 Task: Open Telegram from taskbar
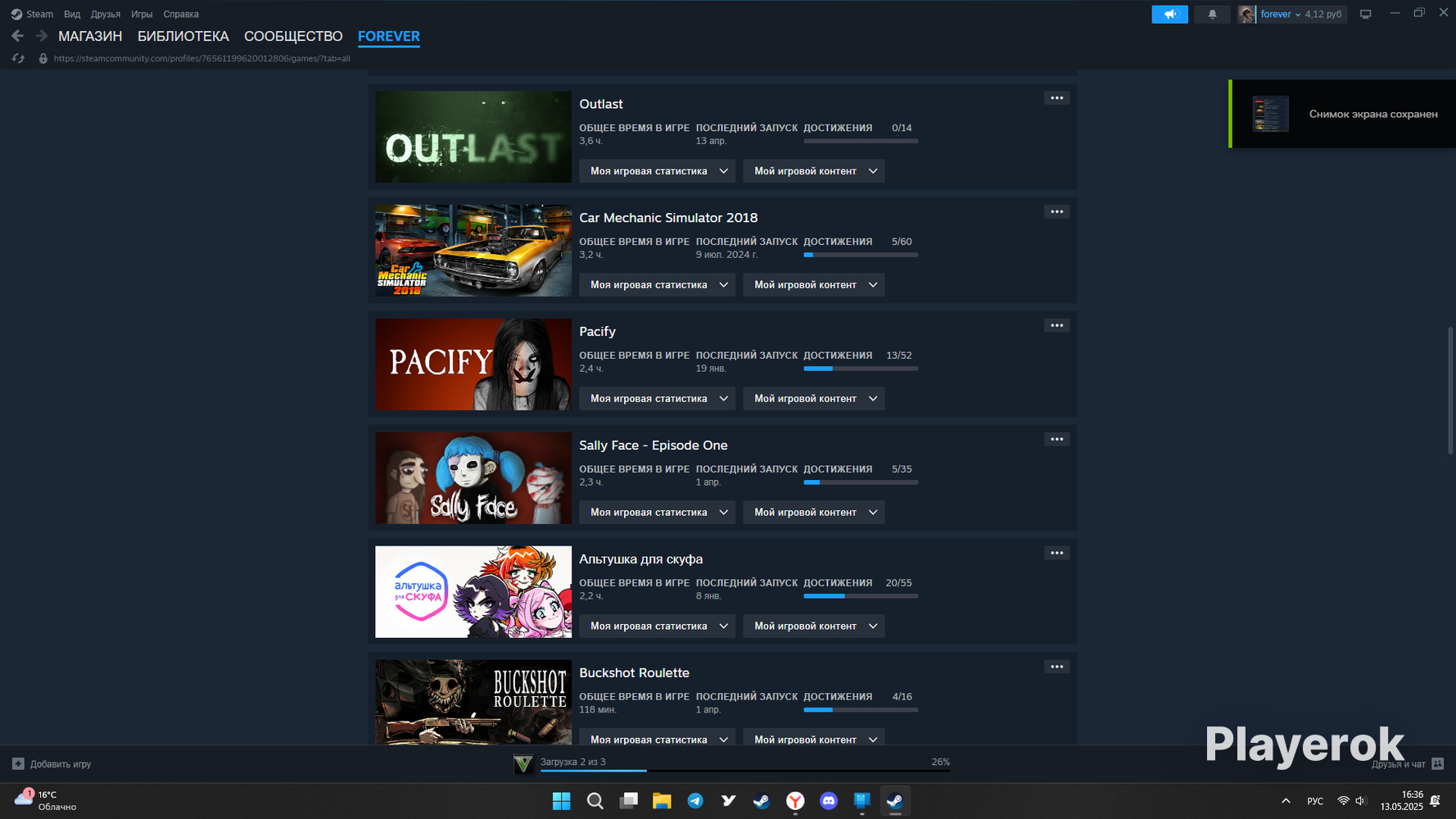(x=695, y=801)
